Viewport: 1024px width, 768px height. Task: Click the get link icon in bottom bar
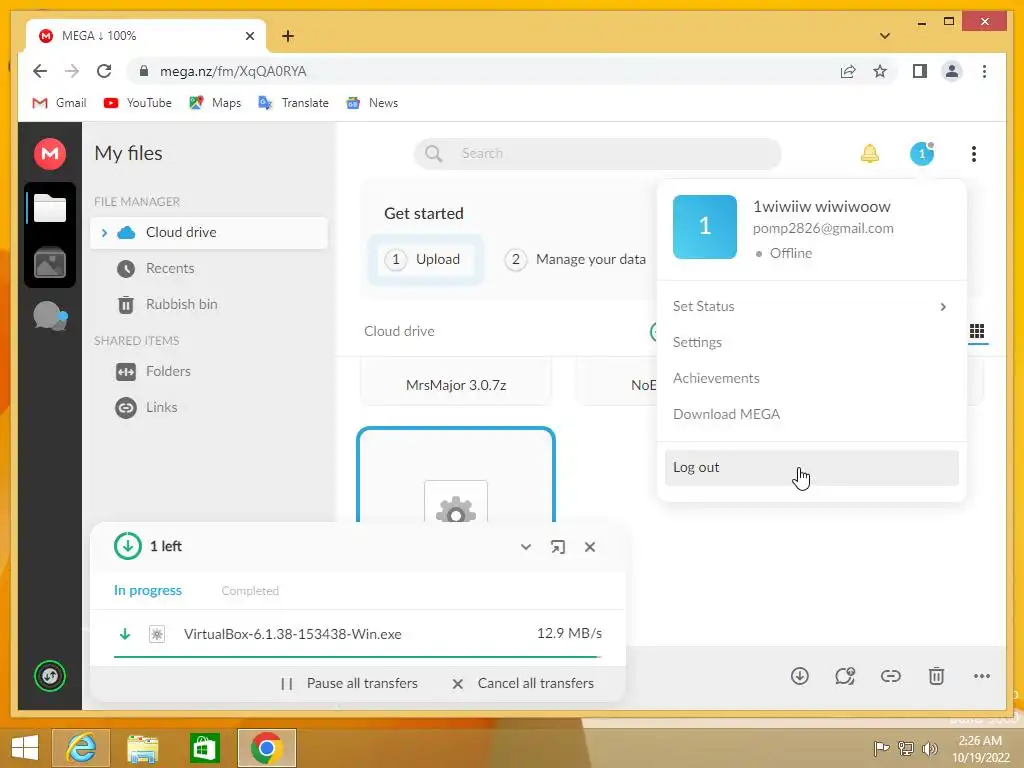coord(891,676)
